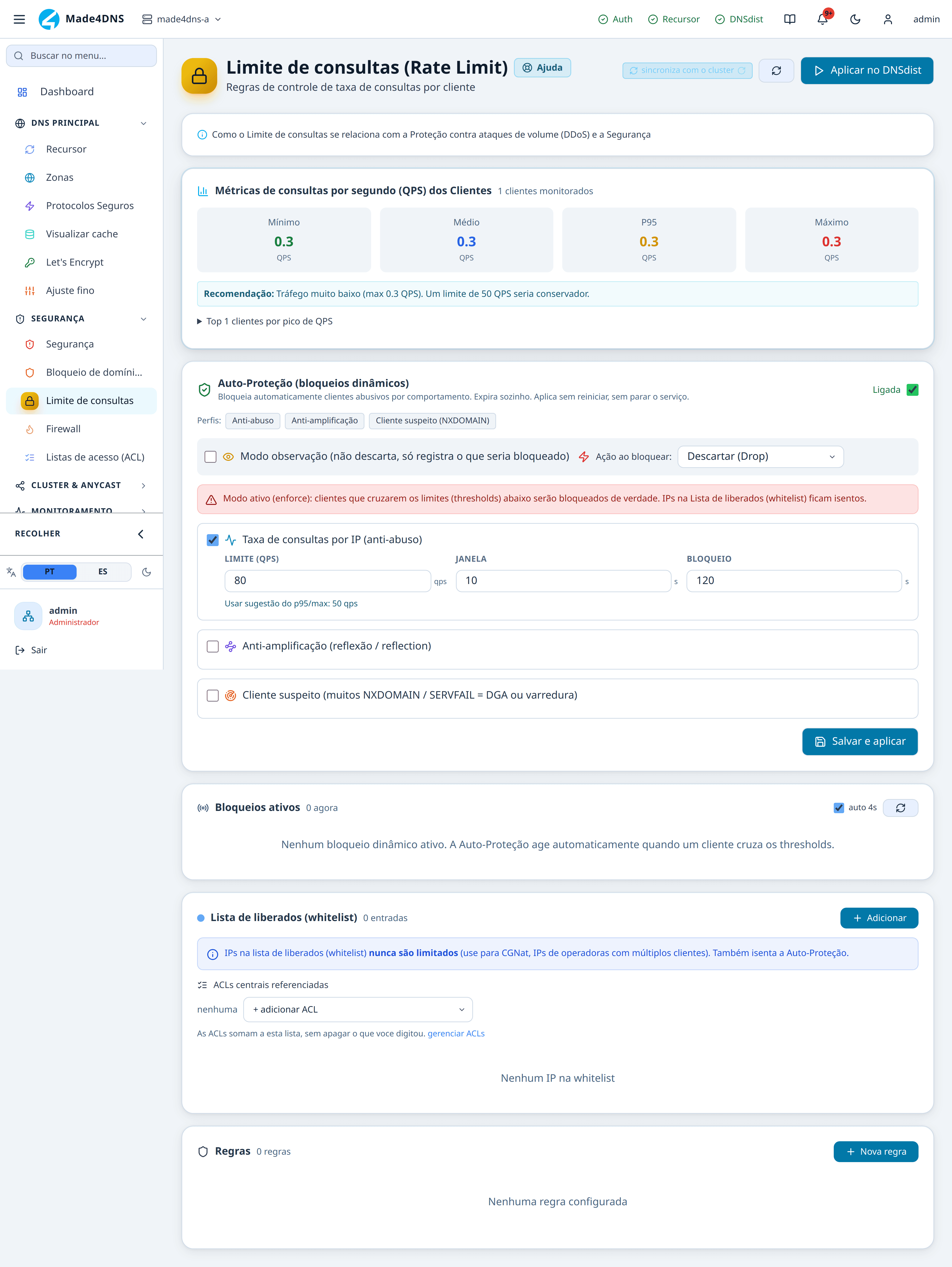This screenshot has width=952, height=1267.
Task: Click the translate language icon
Action: click(x=11, y=572)
